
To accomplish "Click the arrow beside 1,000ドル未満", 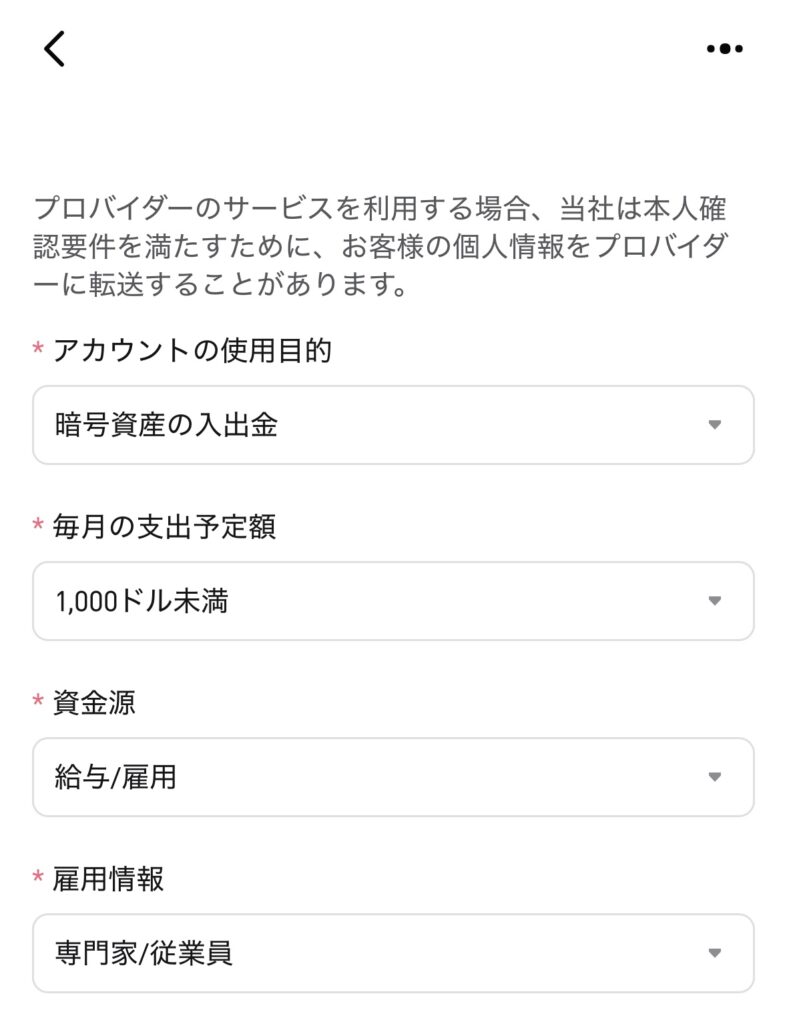I will [x=714, y=601].
